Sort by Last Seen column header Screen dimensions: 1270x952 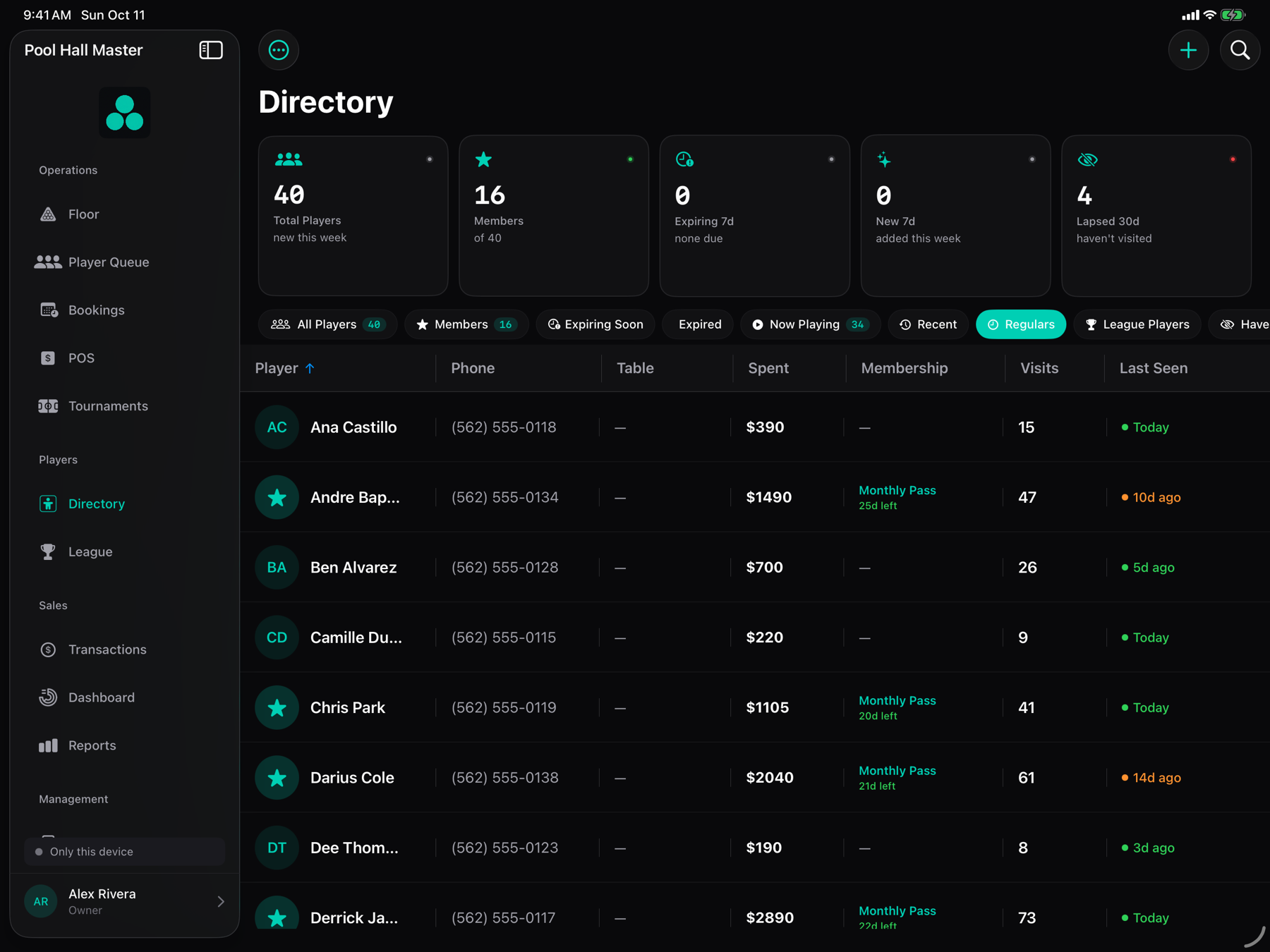tap(1154, 368)
